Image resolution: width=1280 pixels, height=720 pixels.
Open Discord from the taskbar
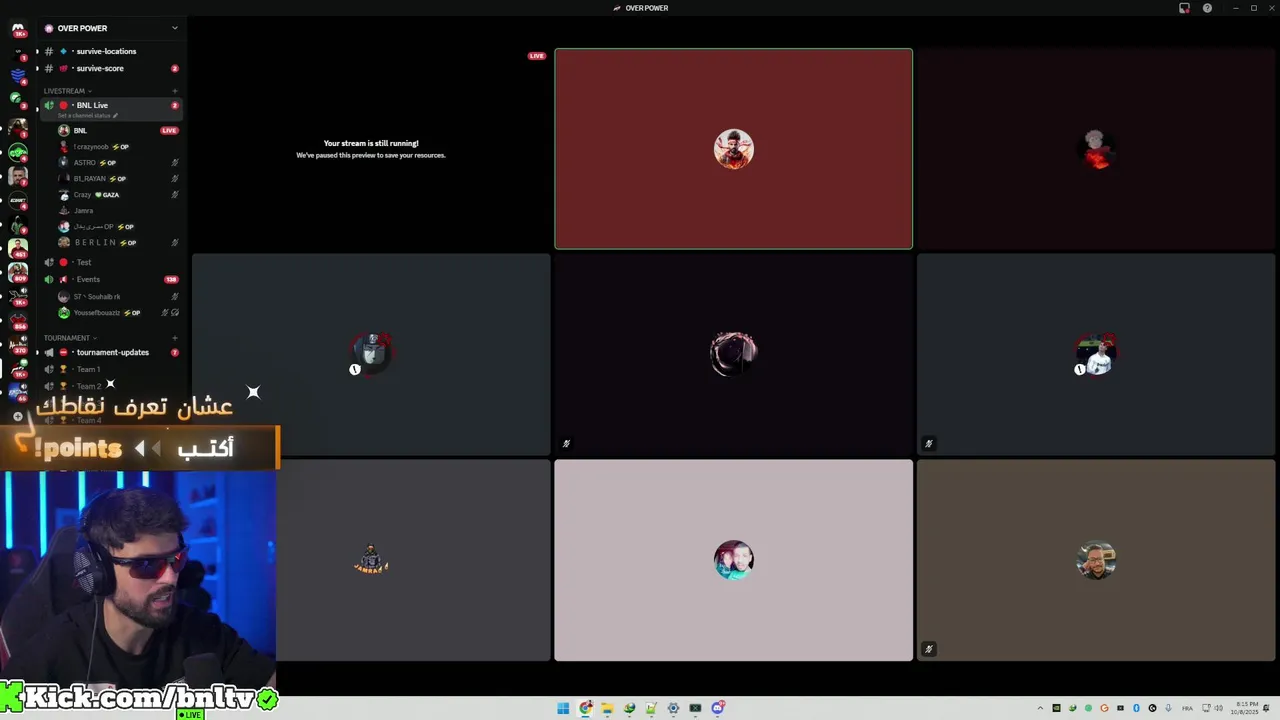[x=717, y=708]
